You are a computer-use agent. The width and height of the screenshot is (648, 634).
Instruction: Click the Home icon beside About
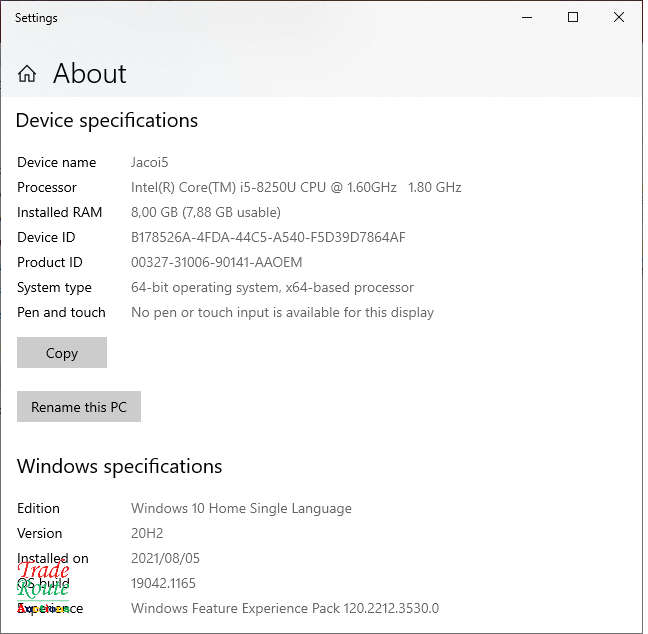[27, 74]
